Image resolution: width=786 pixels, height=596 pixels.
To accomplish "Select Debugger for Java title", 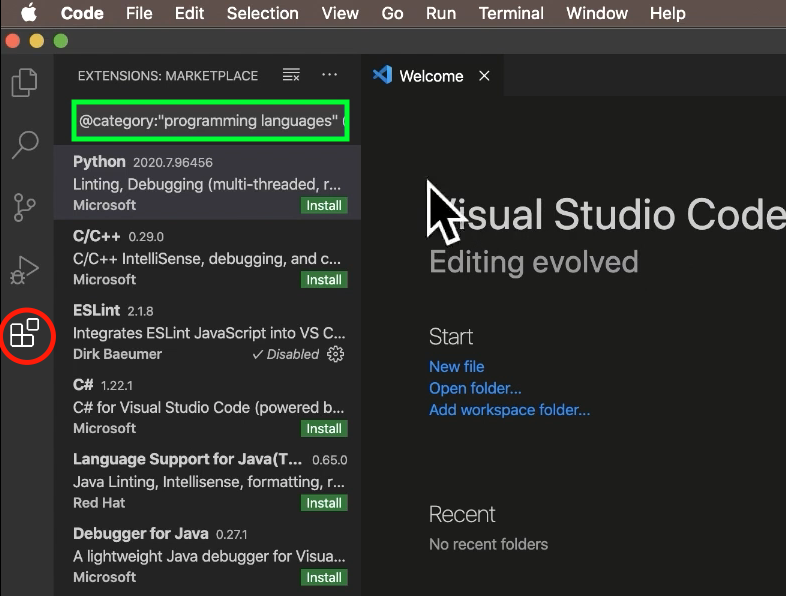I will 141,533.
